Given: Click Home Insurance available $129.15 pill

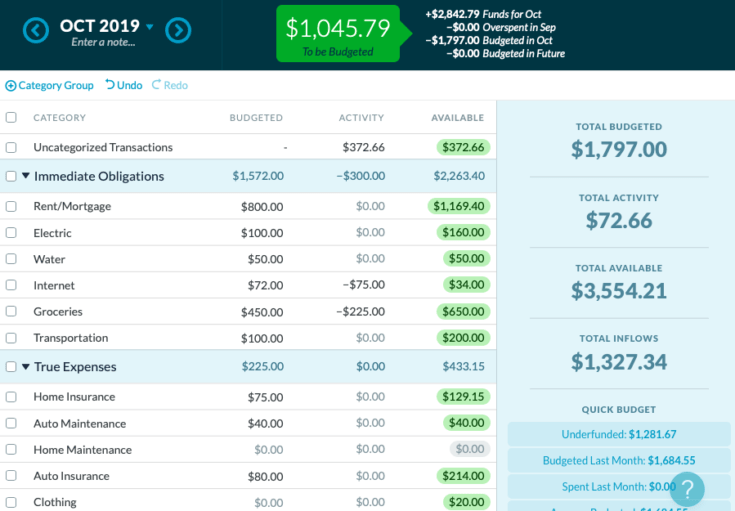Looking at the screenshot, I should (463, 397).
